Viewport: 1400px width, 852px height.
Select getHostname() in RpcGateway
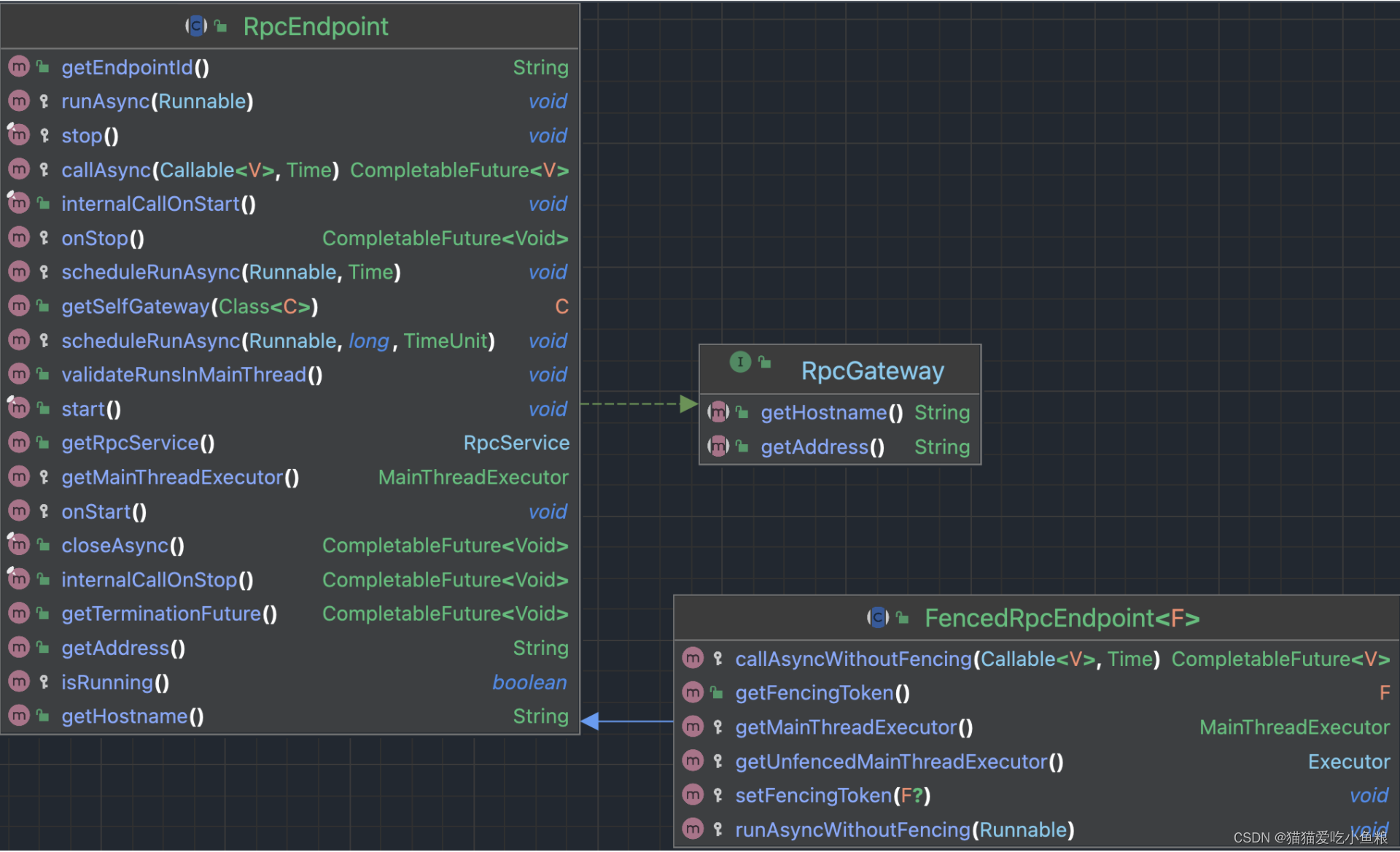pyautogui.click(x=832, y=412)
